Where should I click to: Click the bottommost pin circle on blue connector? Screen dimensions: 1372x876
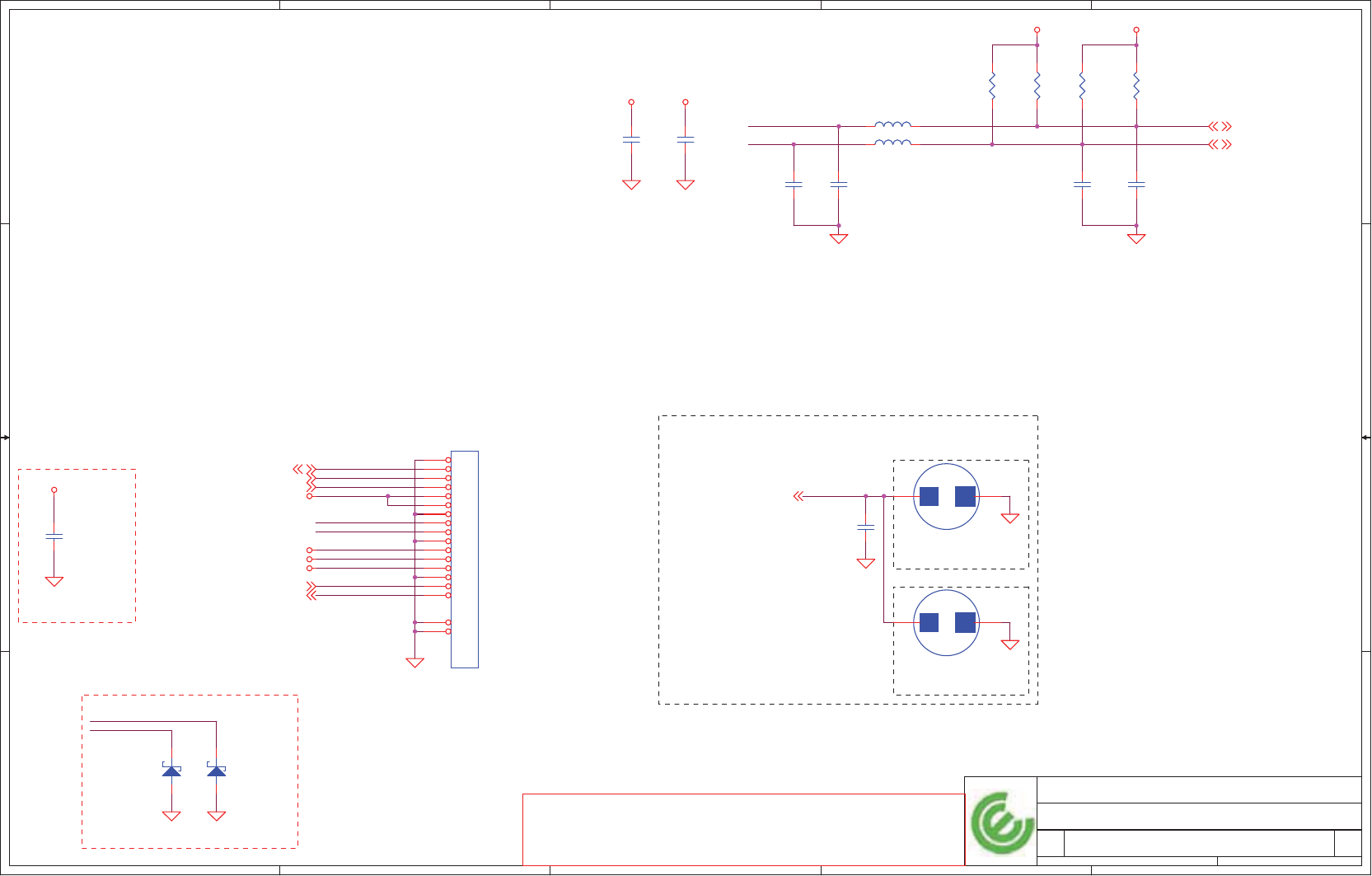tap(448, 631)
